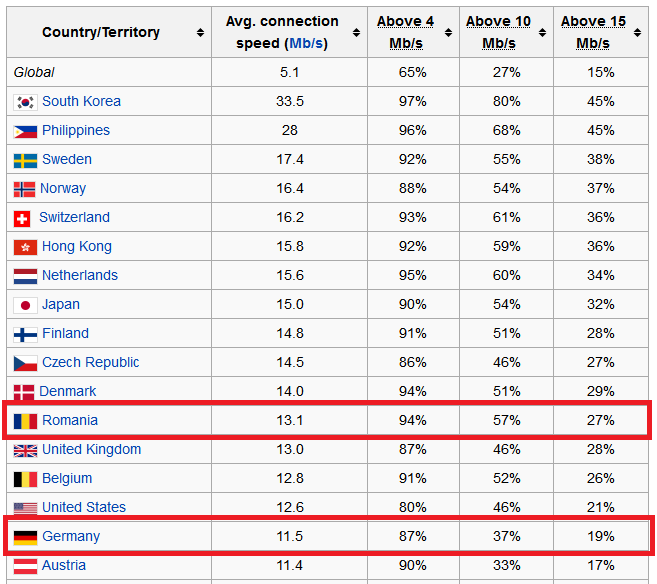Viewport: 657px width, 584px height.
Task: Click the Switzerland flag icon
Action: 22,218
